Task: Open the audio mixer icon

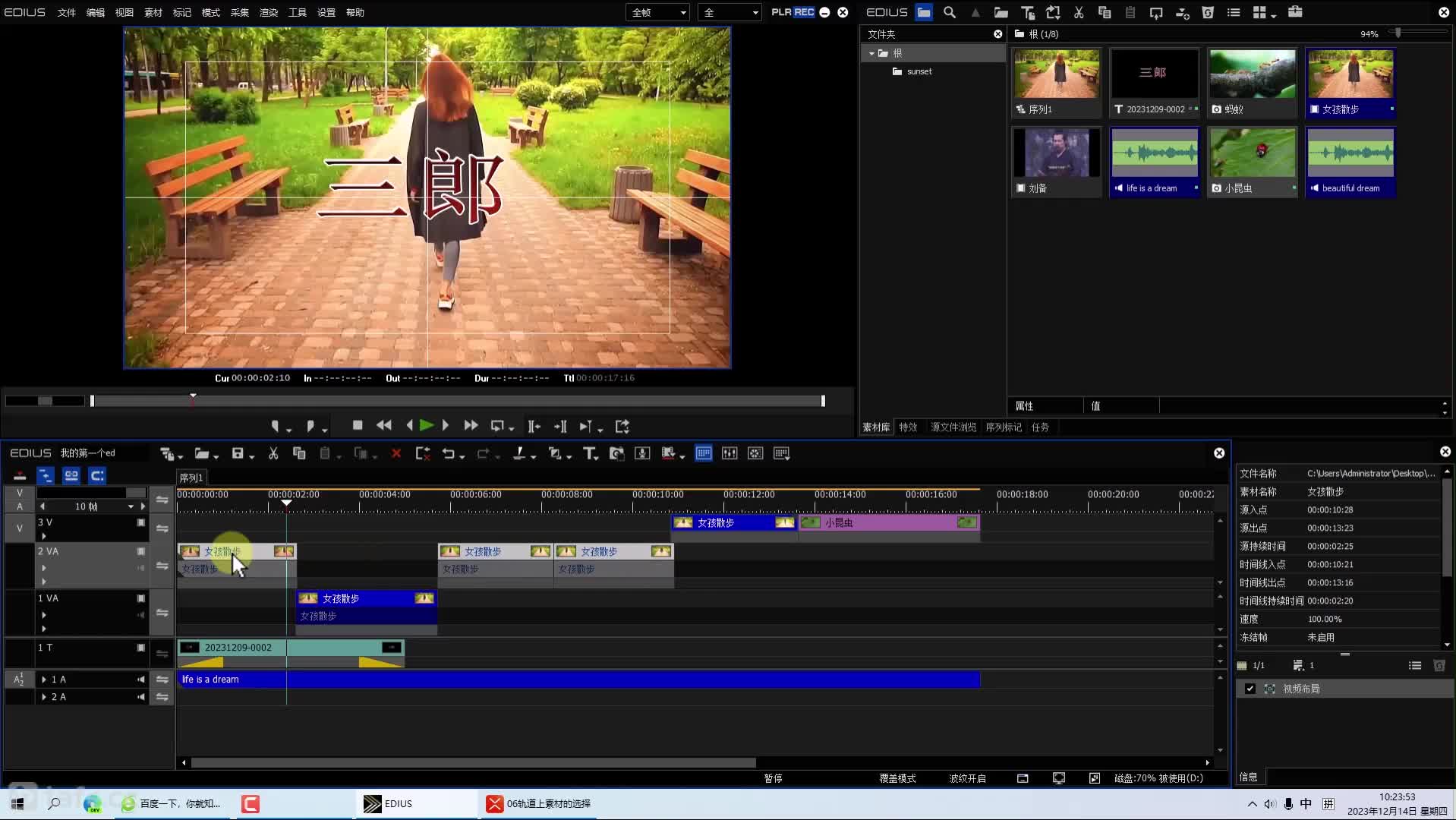Action: click(x=730, y=453)
